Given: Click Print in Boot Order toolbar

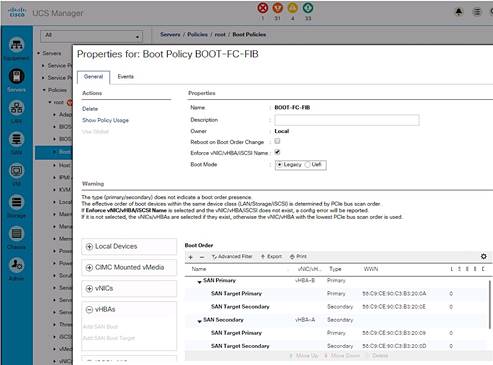Looking at the screenshot, I should [x=298, y=256].
